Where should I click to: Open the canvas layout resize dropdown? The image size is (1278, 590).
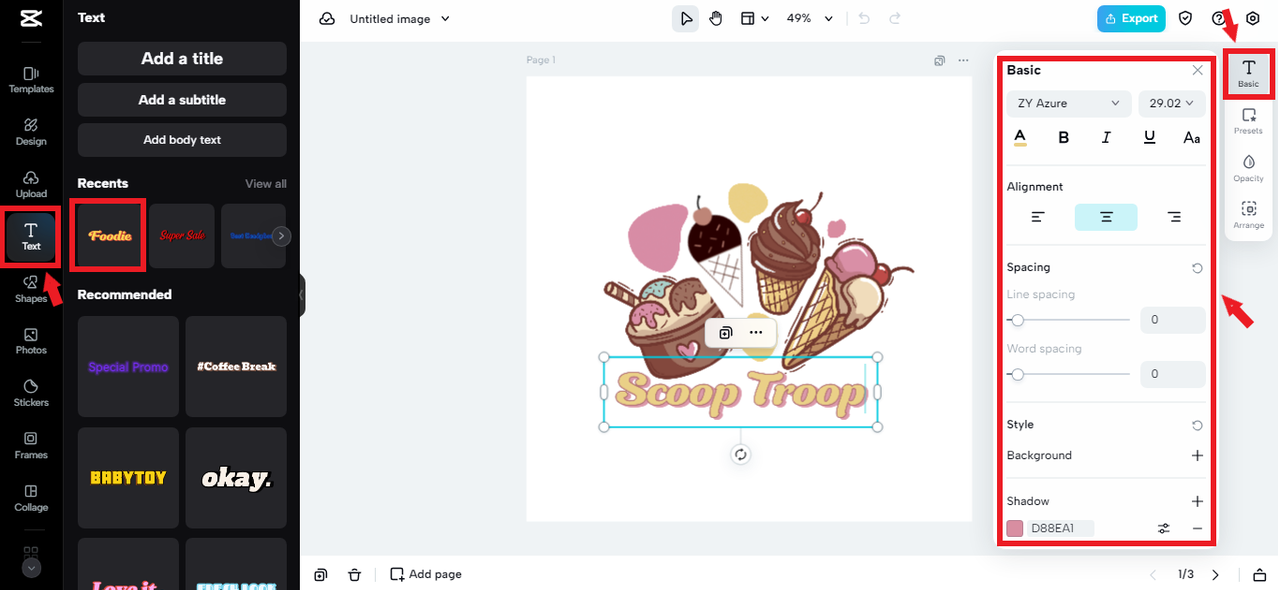click(x=754, y=18)
